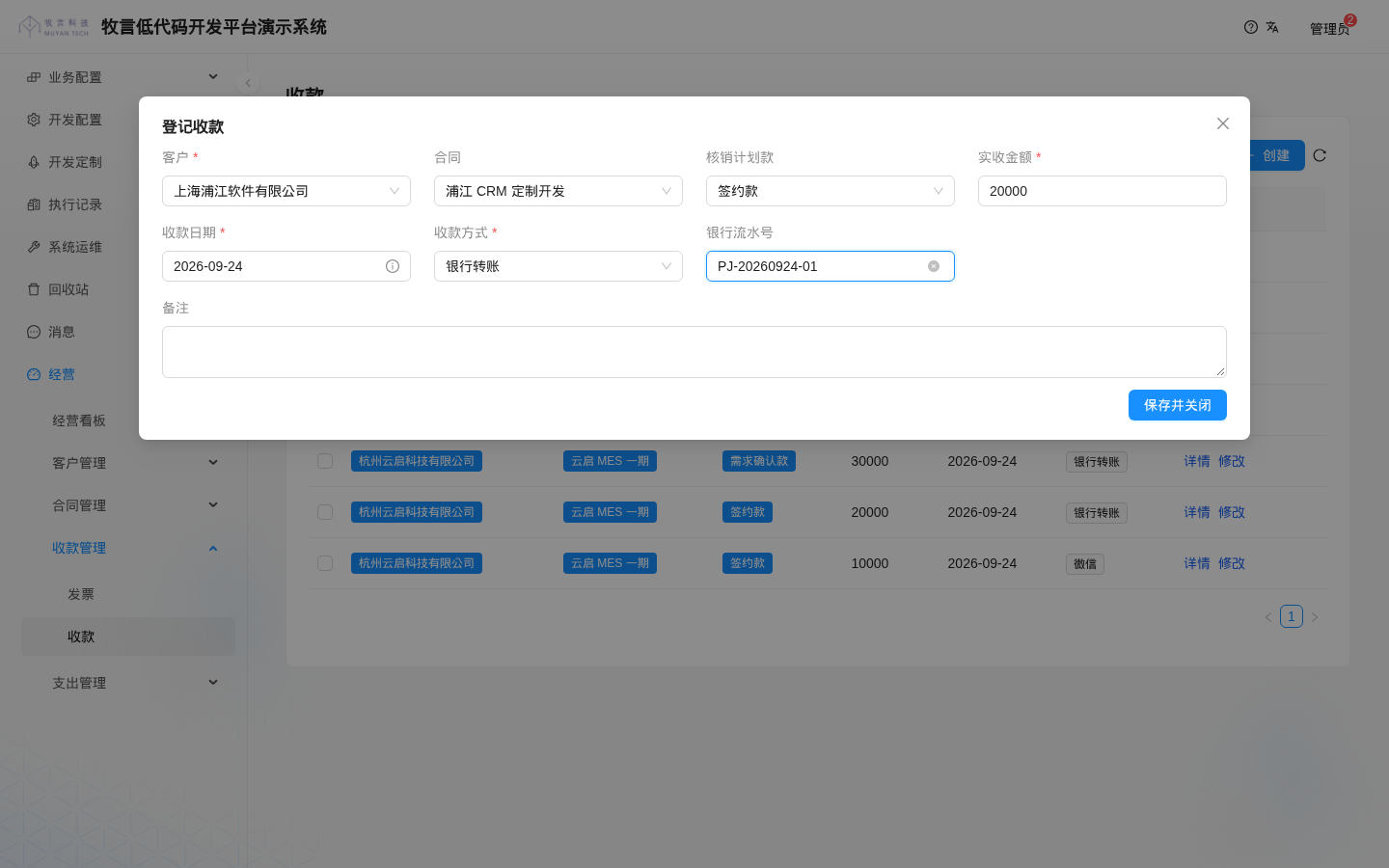Go to the next page arrow
Image resolution: width=1389 pixels, height=868 pixels.
[1315, 617]
